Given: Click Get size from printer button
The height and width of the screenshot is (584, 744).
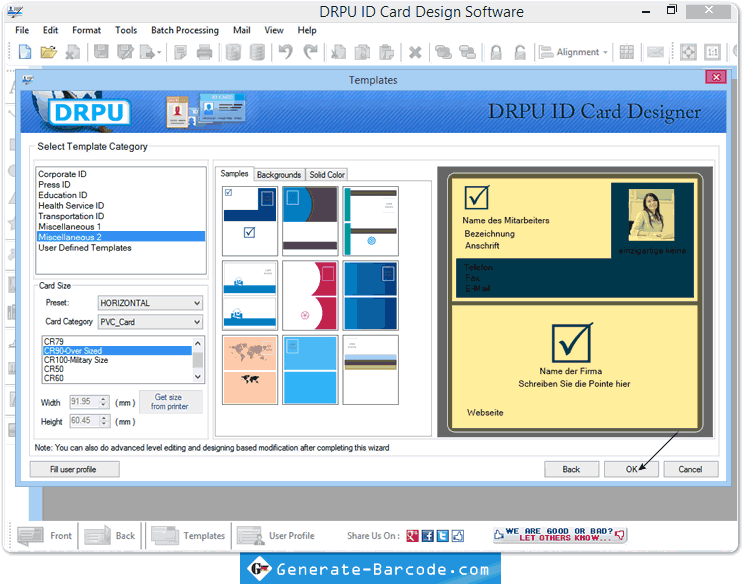Looking at the screenshot, I should point(170,402).
